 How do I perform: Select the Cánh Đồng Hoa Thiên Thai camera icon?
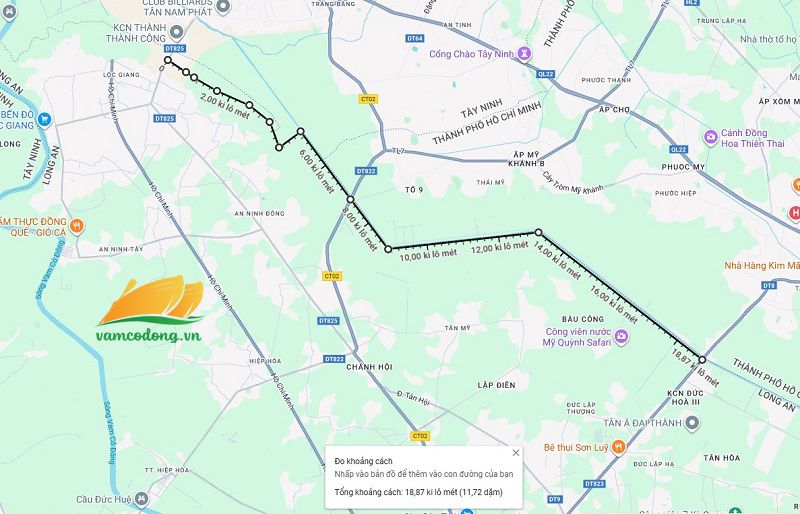[x=711, y=137]
